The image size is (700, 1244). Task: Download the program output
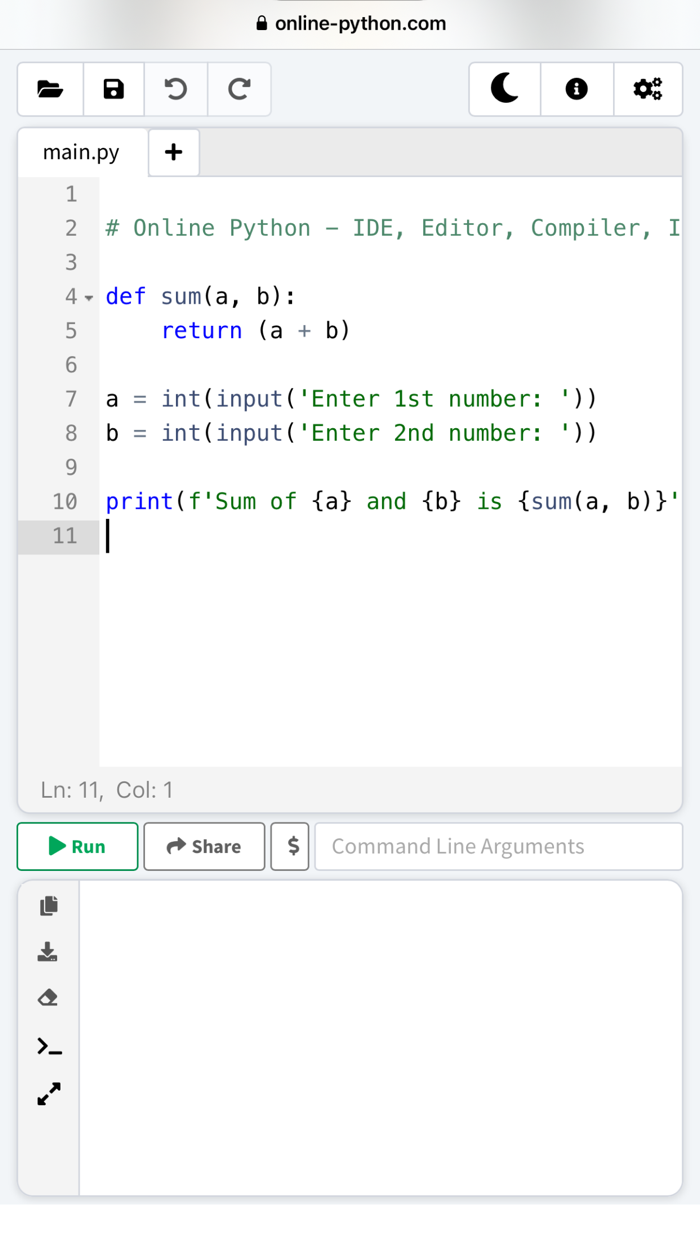47,950
